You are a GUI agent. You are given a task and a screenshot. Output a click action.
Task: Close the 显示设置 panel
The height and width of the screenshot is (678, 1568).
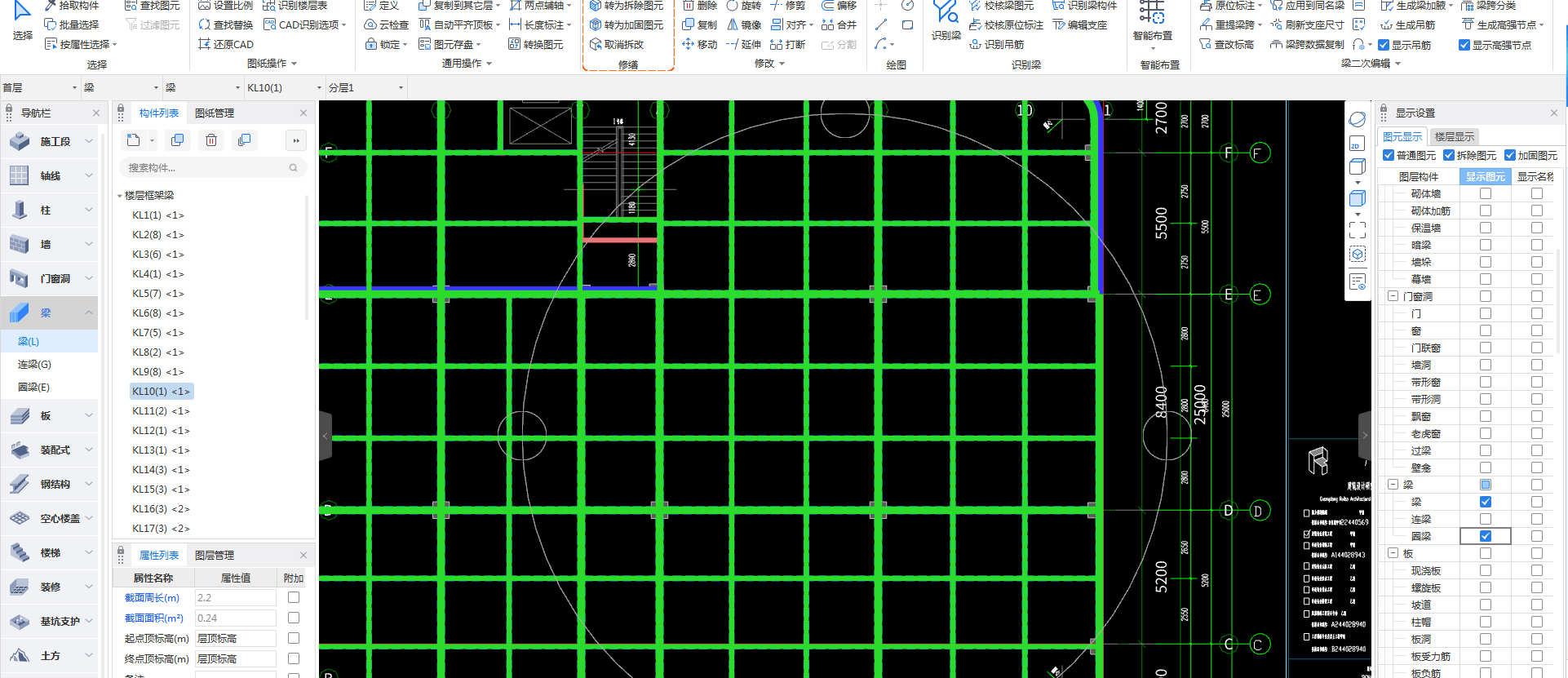(x=1554, y=113)
